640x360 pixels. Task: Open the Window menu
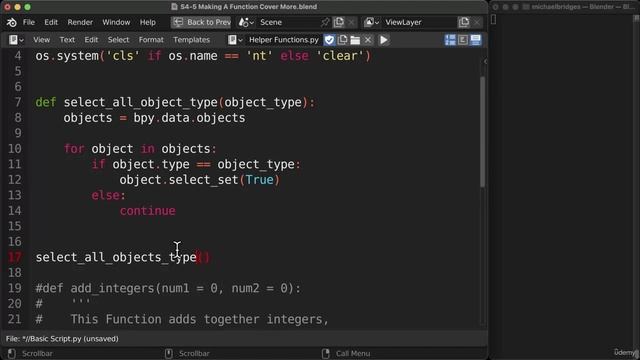pyautogui.click(x=116, y=22)
